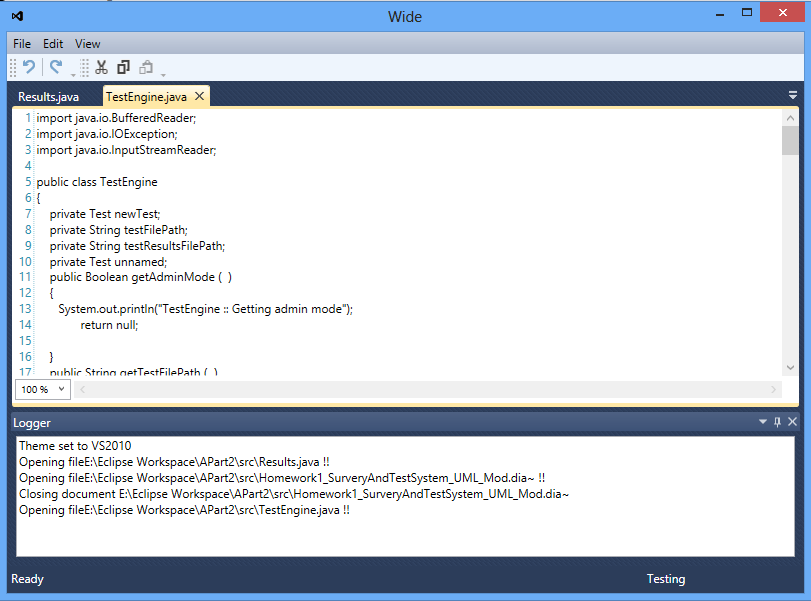Close the TestEngine.java tab
This screenshot has width=811, height=601.
199,96
